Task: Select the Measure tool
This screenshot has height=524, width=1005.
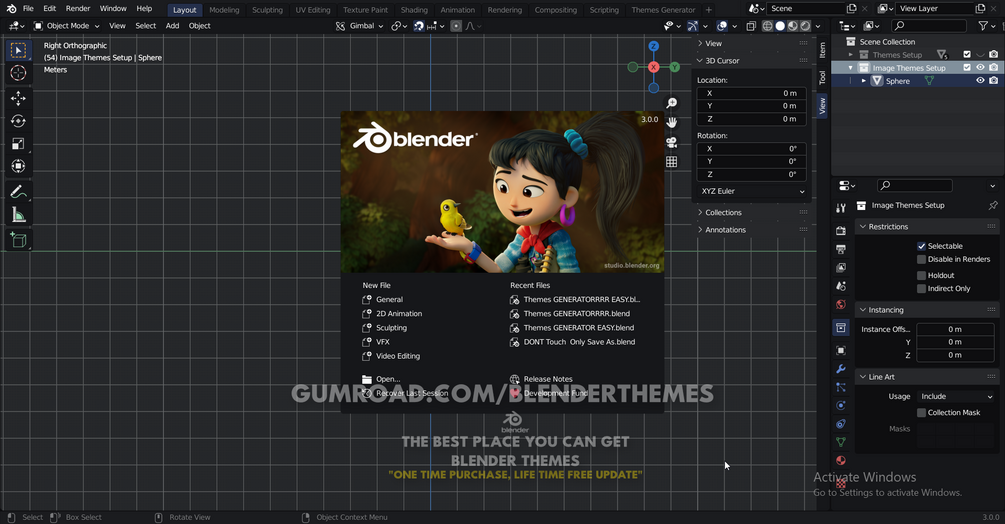Action: click(x=18, y=215)
